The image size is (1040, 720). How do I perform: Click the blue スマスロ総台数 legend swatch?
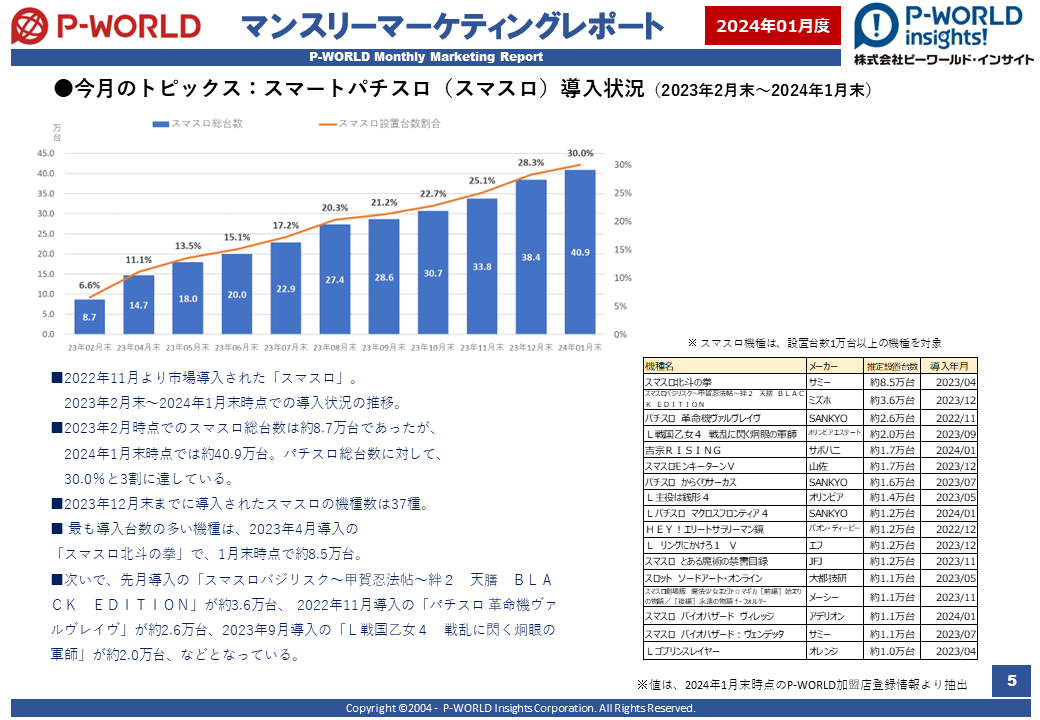click(x=161, y=124)
